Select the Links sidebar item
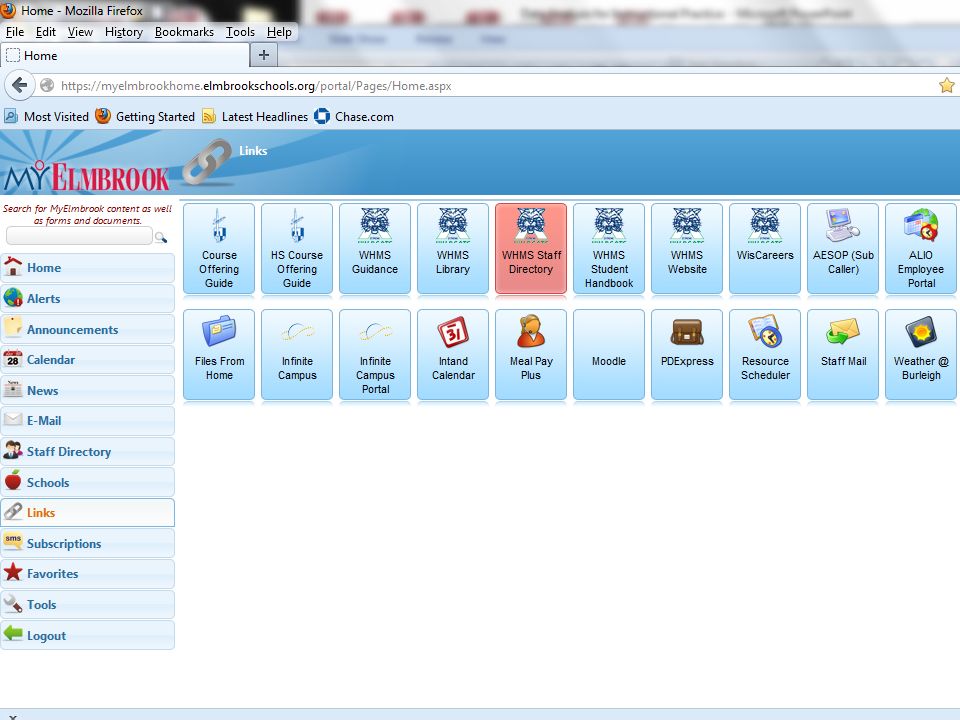 point(88,512)
